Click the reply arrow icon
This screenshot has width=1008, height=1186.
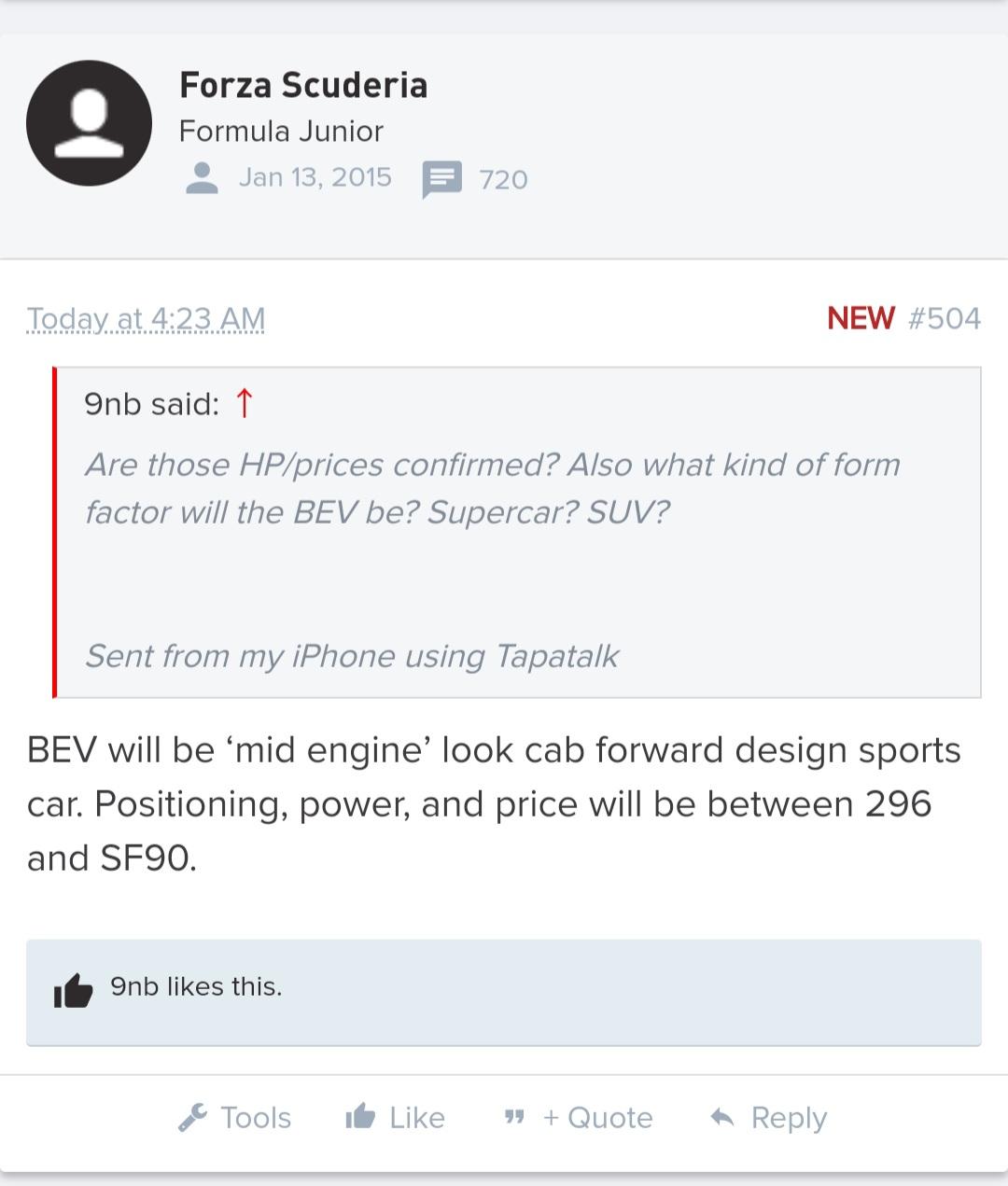[722, 1116]
